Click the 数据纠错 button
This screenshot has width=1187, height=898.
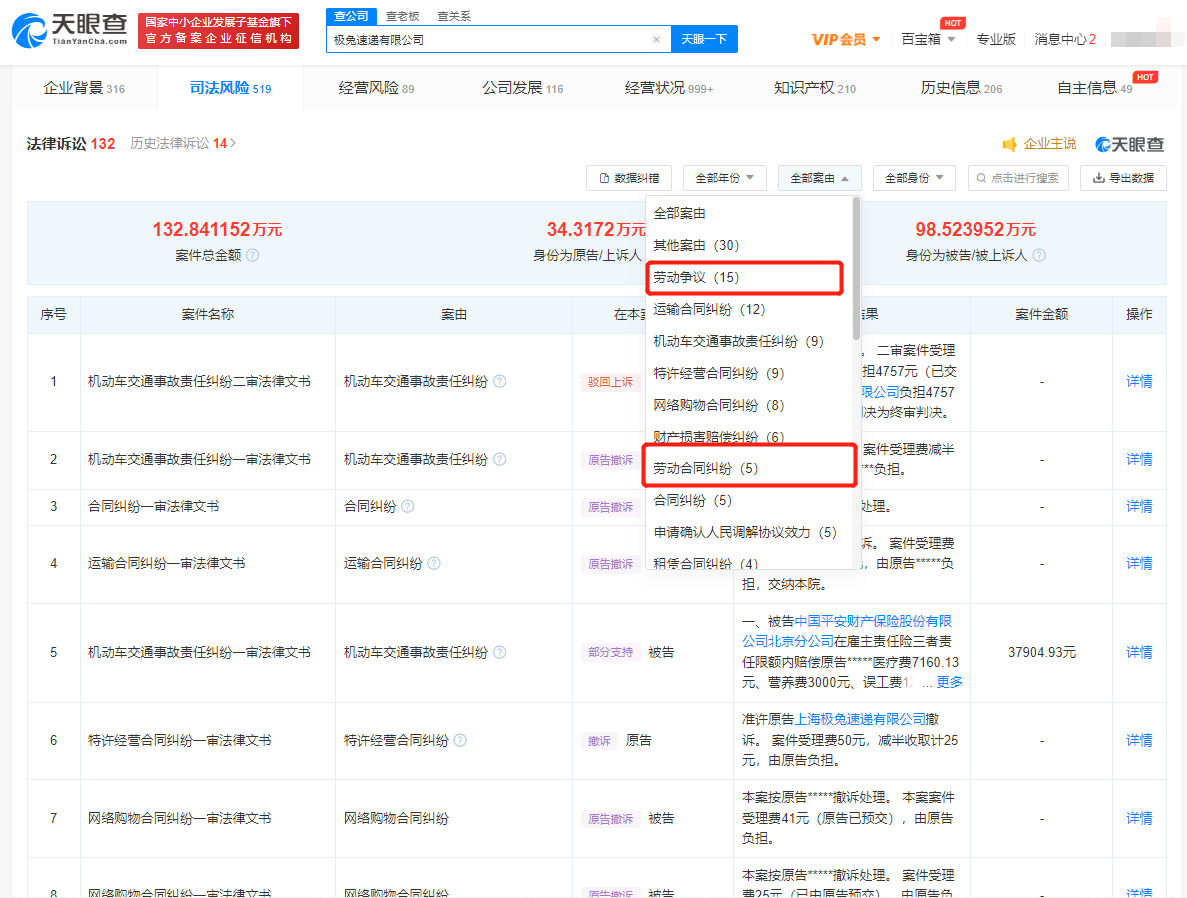click(628, 178)
